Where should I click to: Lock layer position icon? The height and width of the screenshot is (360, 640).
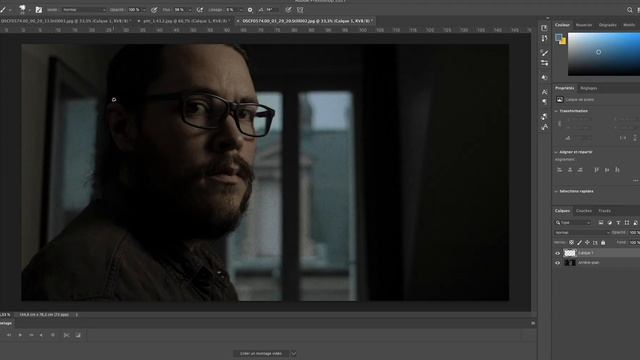coord(587,242)
